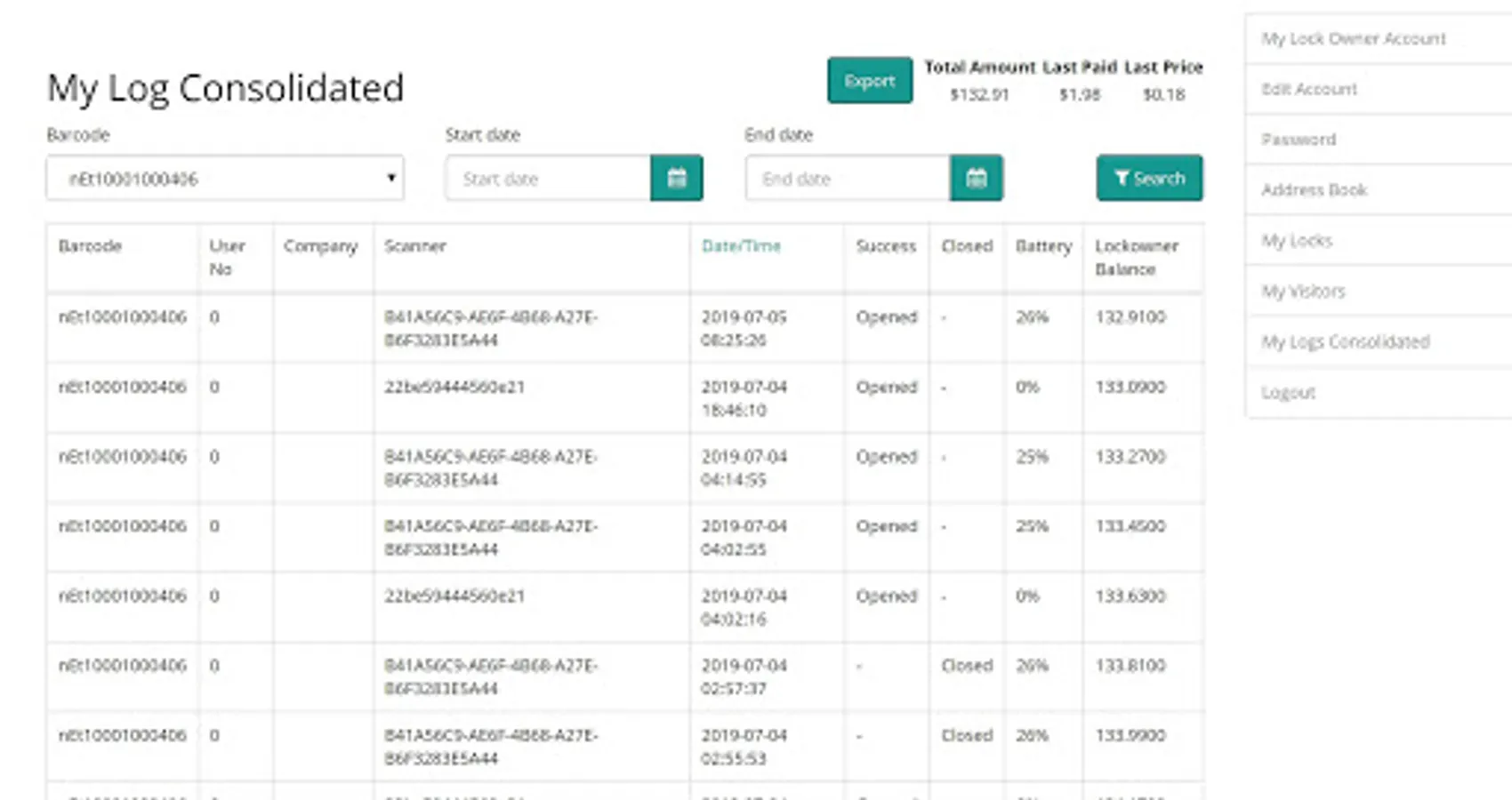1512x800 pixels.
Task: Click the 25% battery in the 133.2700 row
Action: tap(1032, 457)
